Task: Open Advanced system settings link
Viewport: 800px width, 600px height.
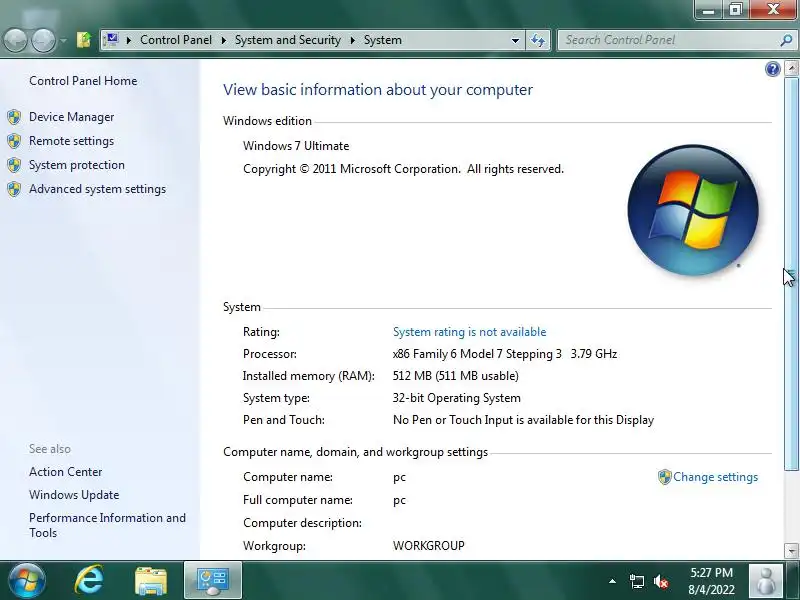Action: [97, 189]
